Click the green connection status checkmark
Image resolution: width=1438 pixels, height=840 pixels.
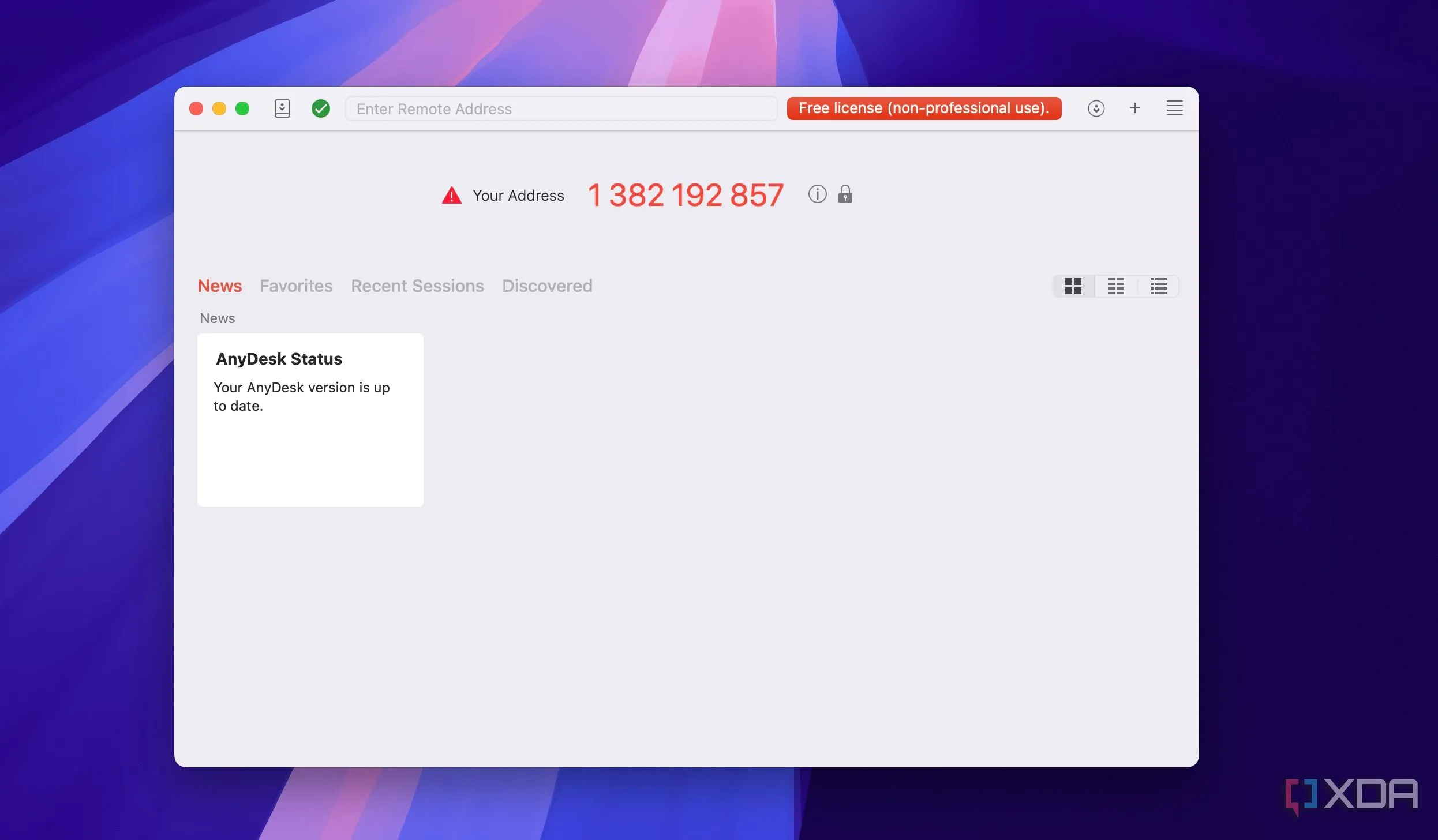coord(320,108)
